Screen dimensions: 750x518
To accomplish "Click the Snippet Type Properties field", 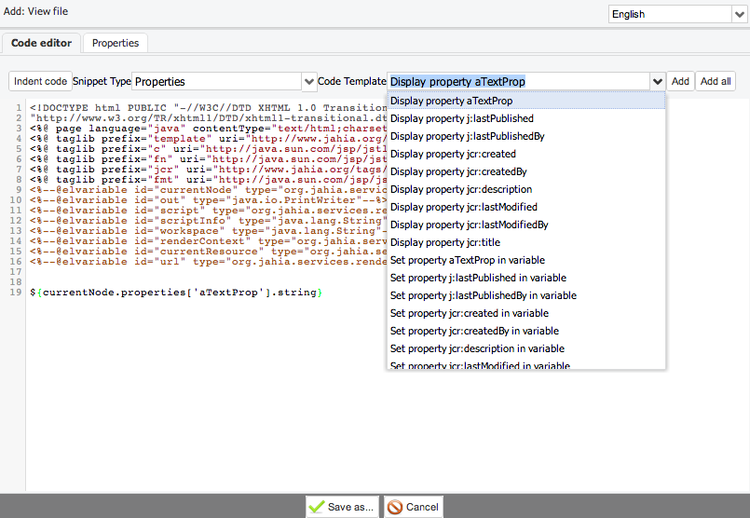I will pyautogui.click(x=217, y=82).
